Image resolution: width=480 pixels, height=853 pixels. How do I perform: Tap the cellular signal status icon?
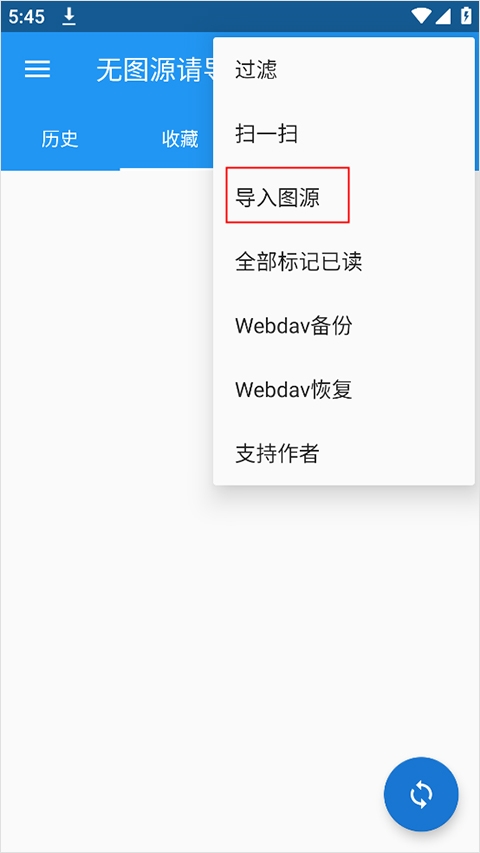(x=444, y=16)
